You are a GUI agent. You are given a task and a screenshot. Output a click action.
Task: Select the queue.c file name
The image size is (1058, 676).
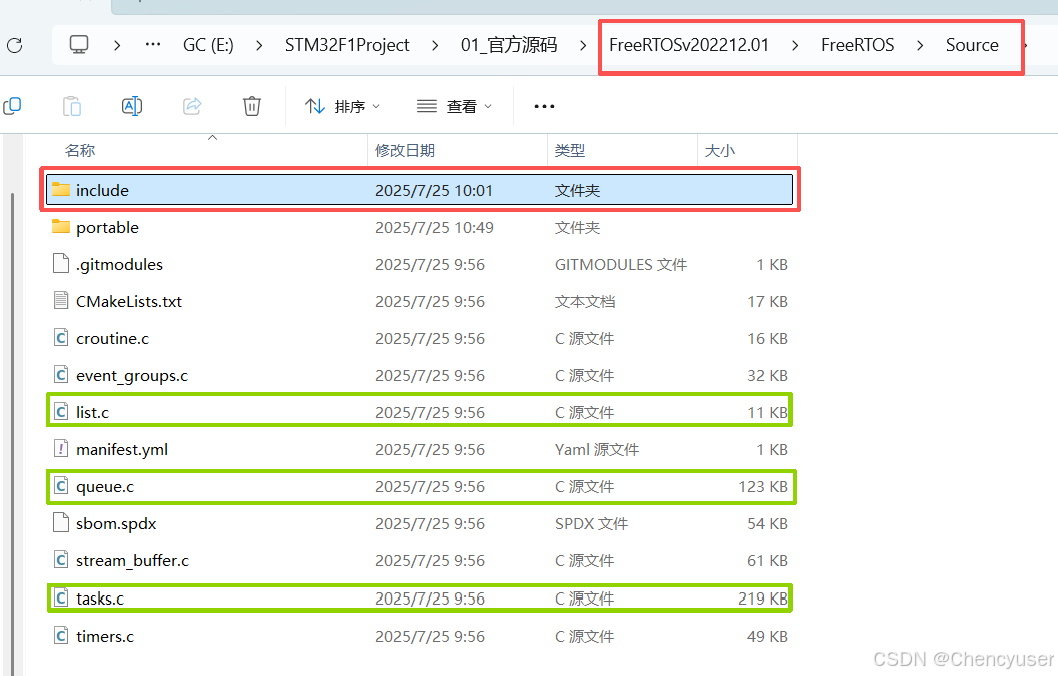point(105,487)
